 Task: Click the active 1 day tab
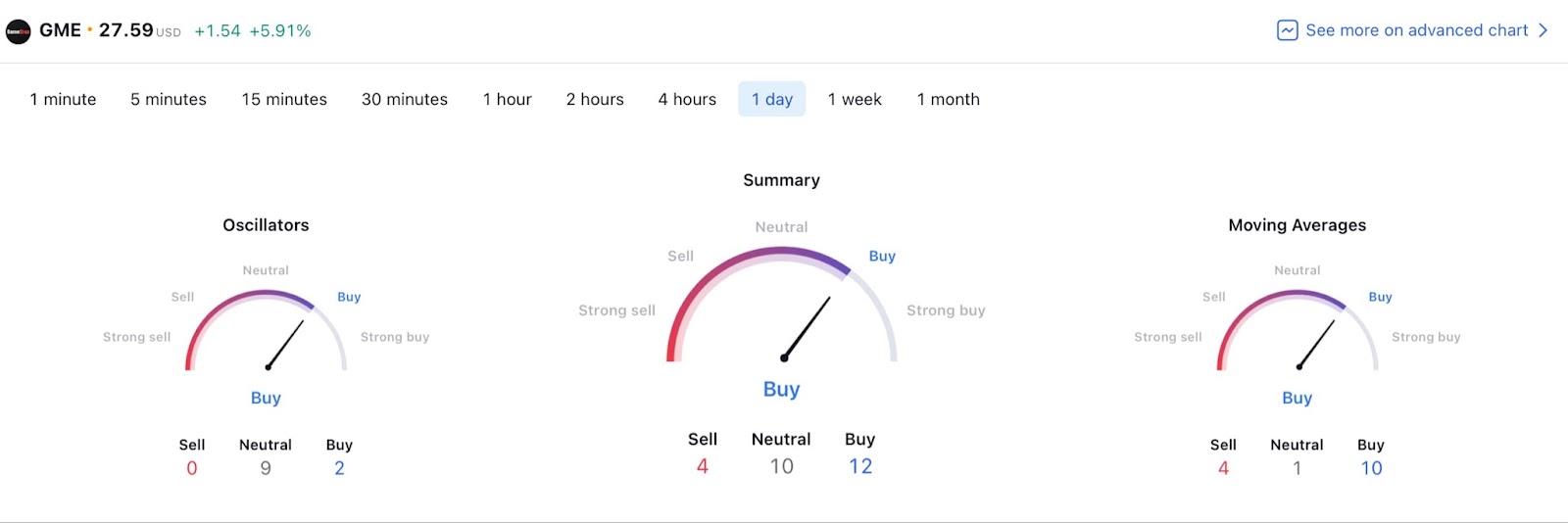(x=772, y=99)
